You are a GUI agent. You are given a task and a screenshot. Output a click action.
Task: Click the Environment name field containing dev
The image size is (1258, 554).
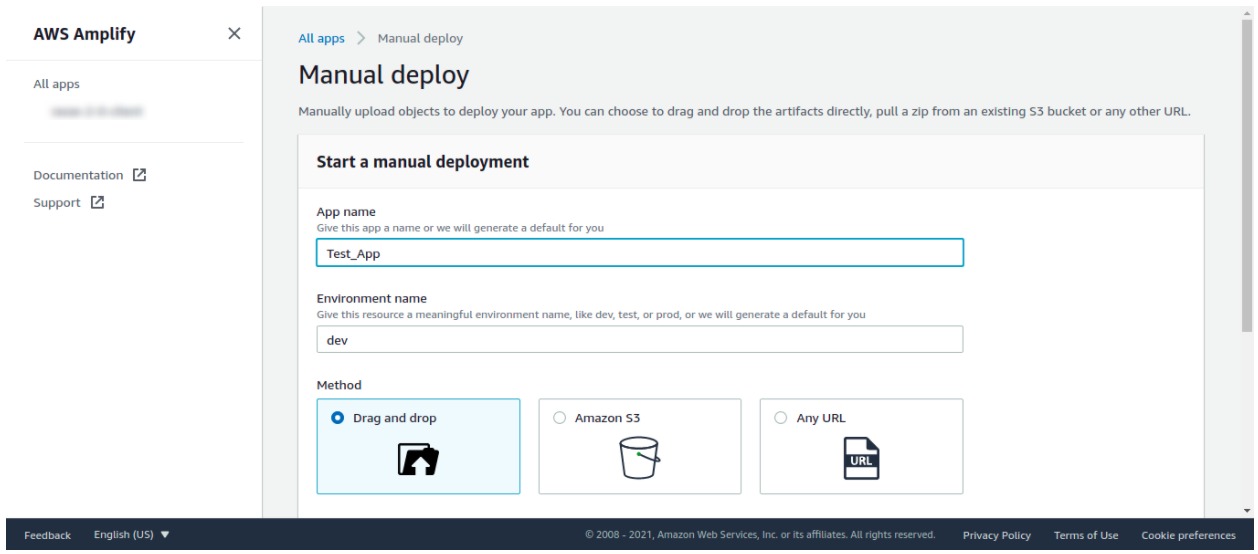[x=640, y=339]
